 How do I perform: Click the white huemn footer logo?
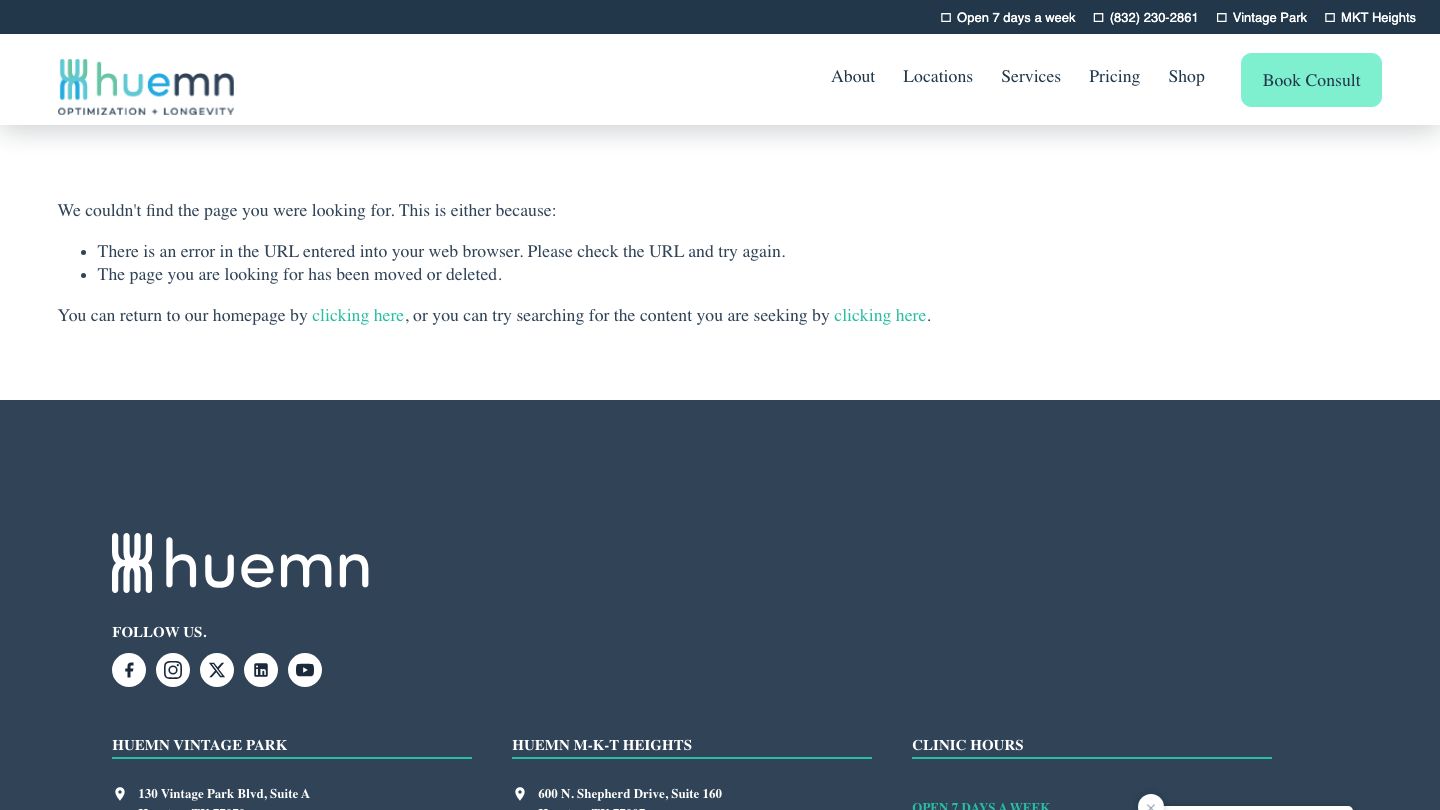coord(240,563)
